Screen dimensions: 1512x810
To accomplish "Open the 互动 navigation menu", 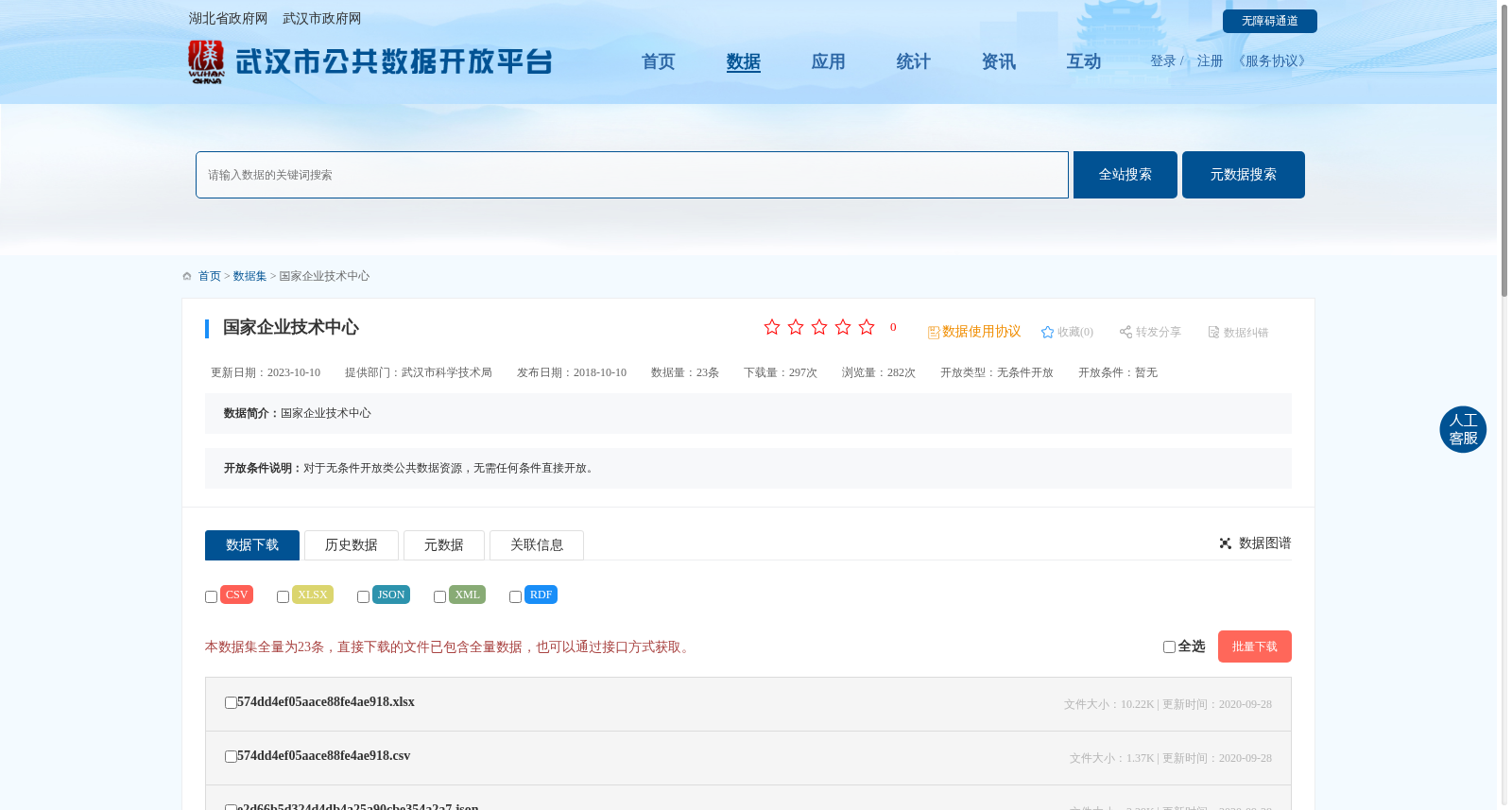I will coord(1084,61).
